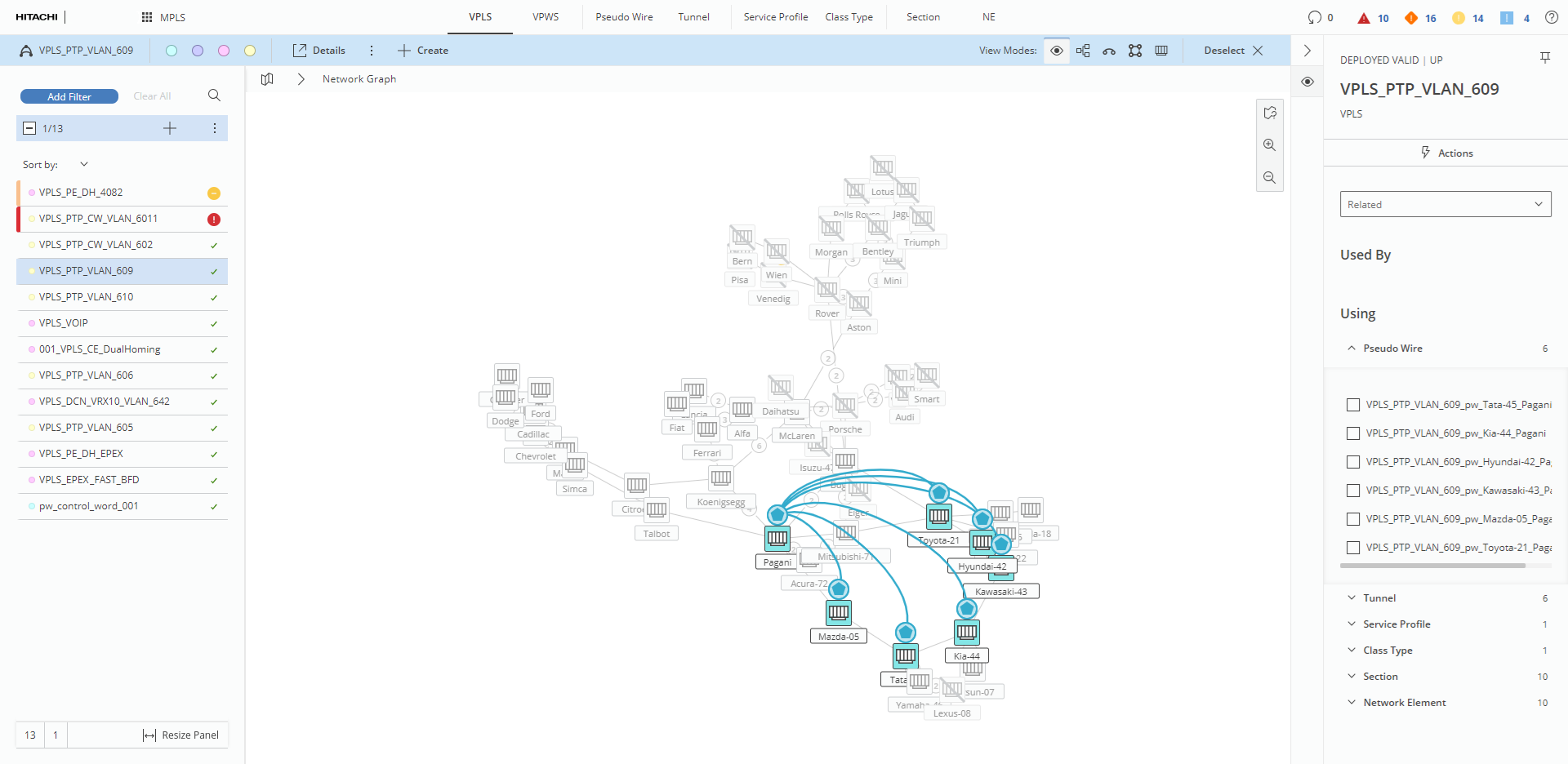Pin the details panel with pin icon

tap(1544, 58)
